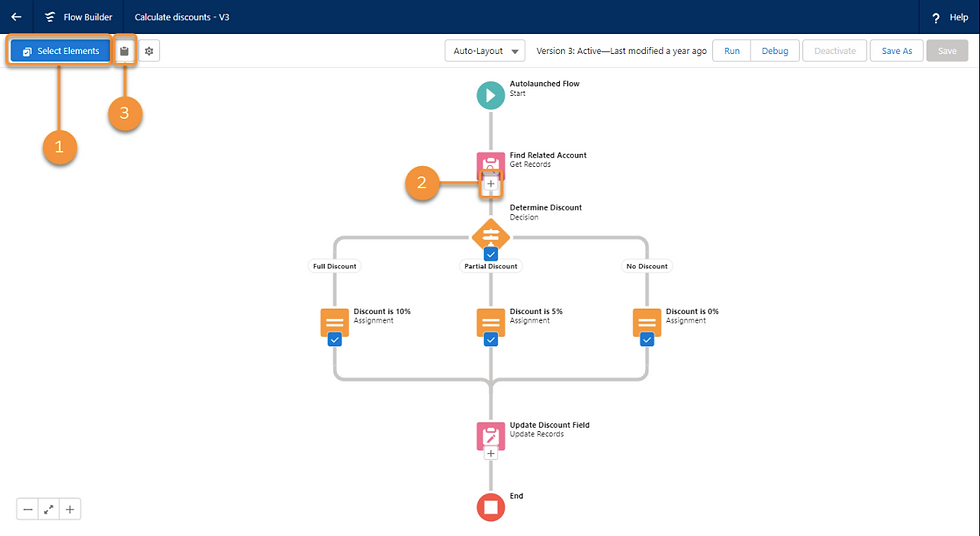Click the Save As button
This screenshot has height=536, width=980.
coord(897,51)
